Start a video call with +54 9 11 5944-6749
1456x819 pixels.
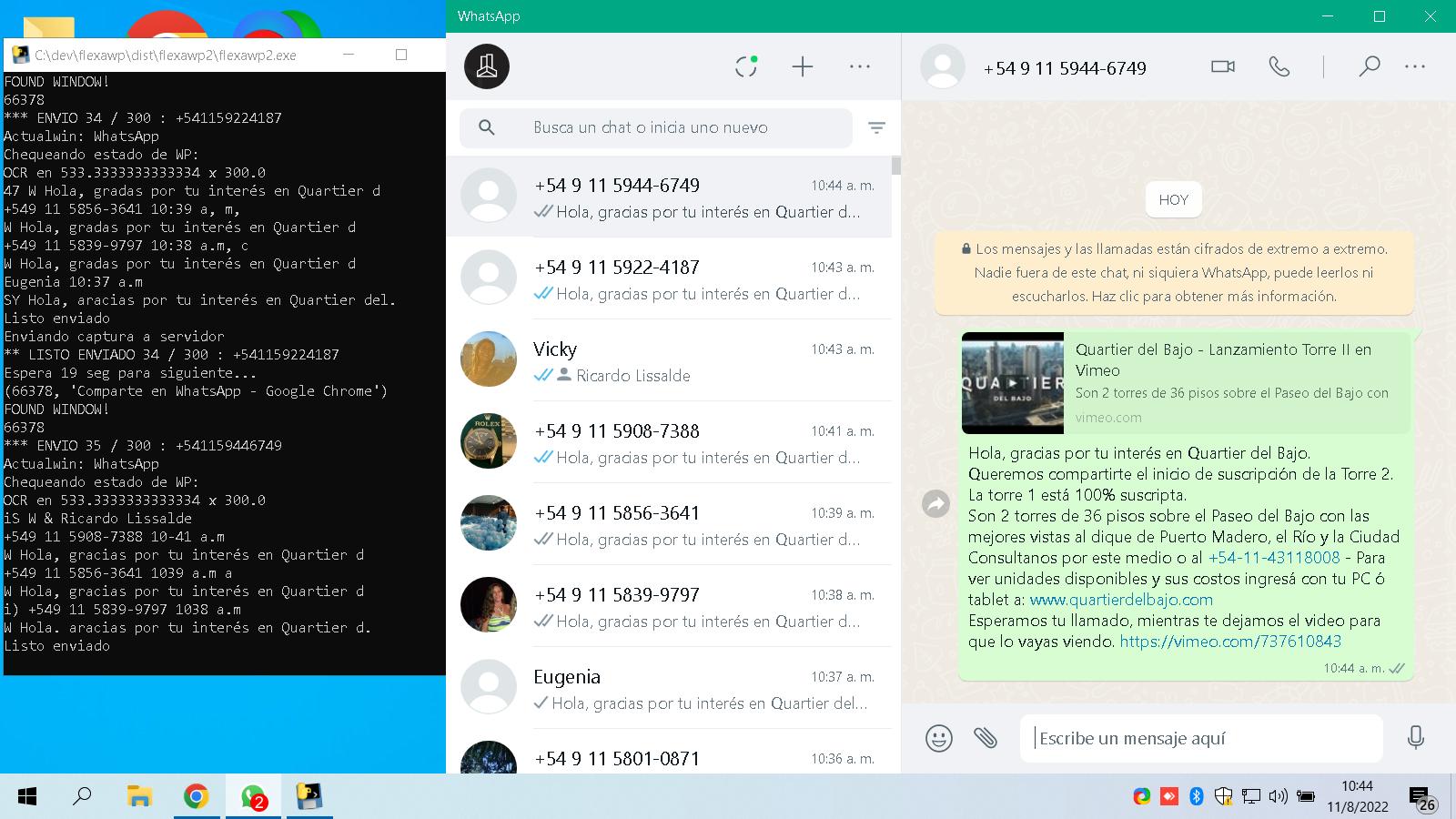coord(1223,66)
